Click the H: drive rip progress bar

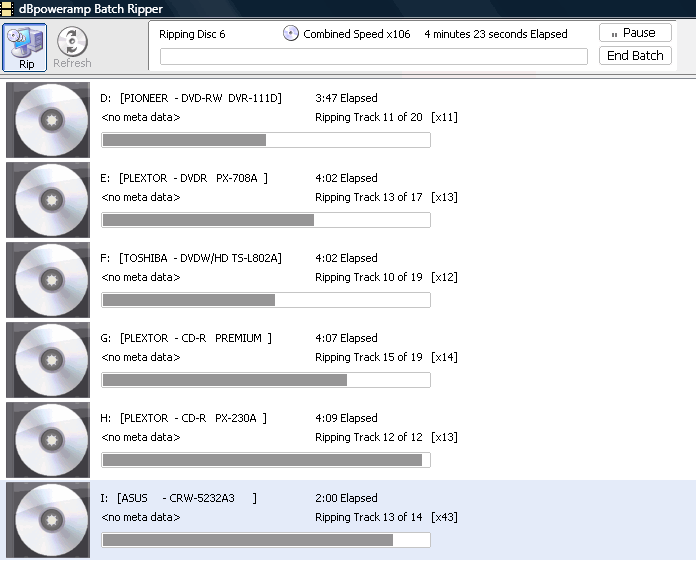point(266,460)
